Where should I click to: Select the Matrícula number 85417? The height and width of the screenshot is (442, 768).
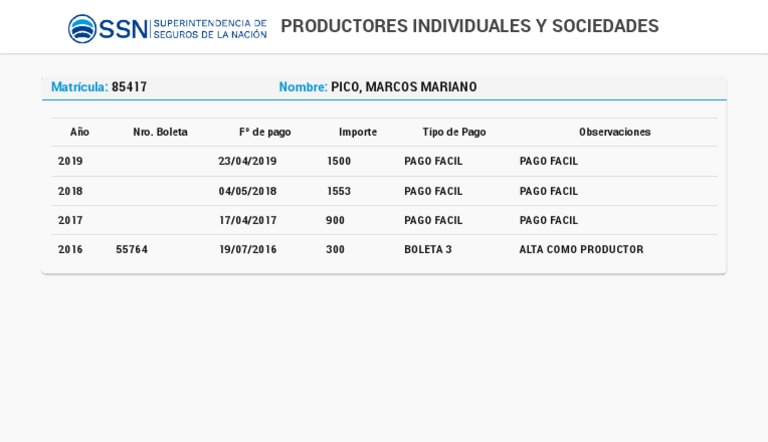pyautogui.click(x=129, y=87)
